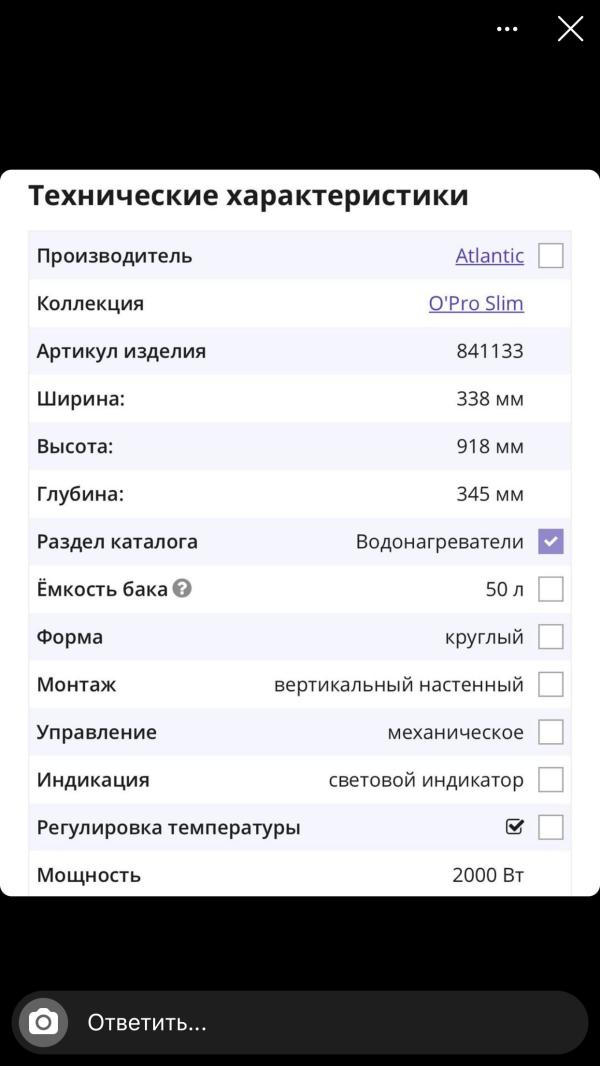The height and width of the screenshot is (1066, 600).
Task: Open the Atlantic manufacturer link
Action: click(490, 256)
